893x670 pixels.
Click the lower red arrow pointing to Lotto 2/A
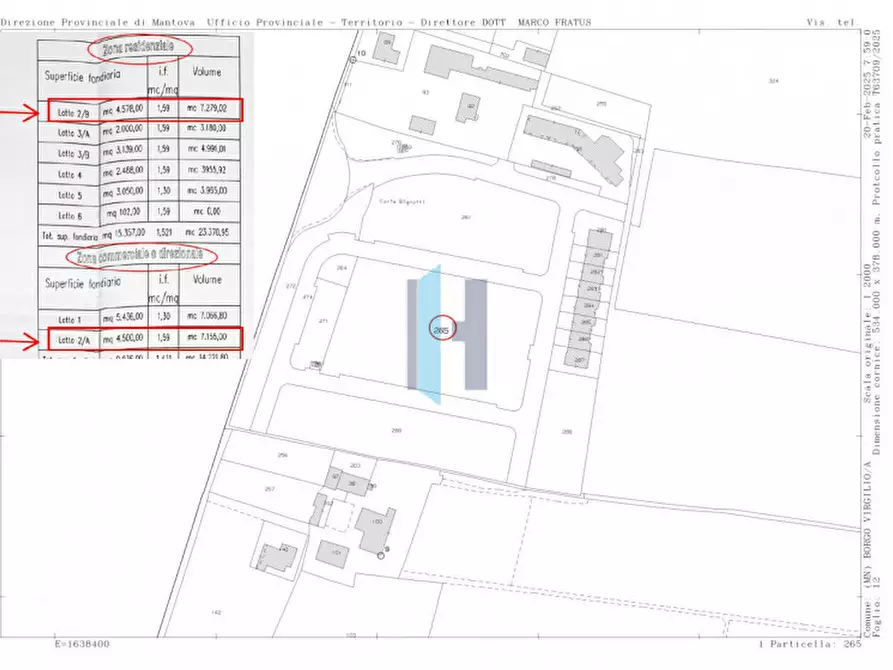coord(20,339)
